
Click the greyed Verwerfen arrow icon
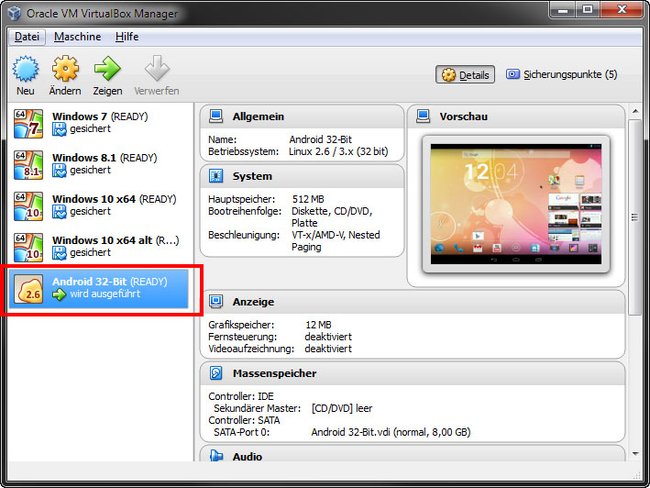tap(157, 69)
